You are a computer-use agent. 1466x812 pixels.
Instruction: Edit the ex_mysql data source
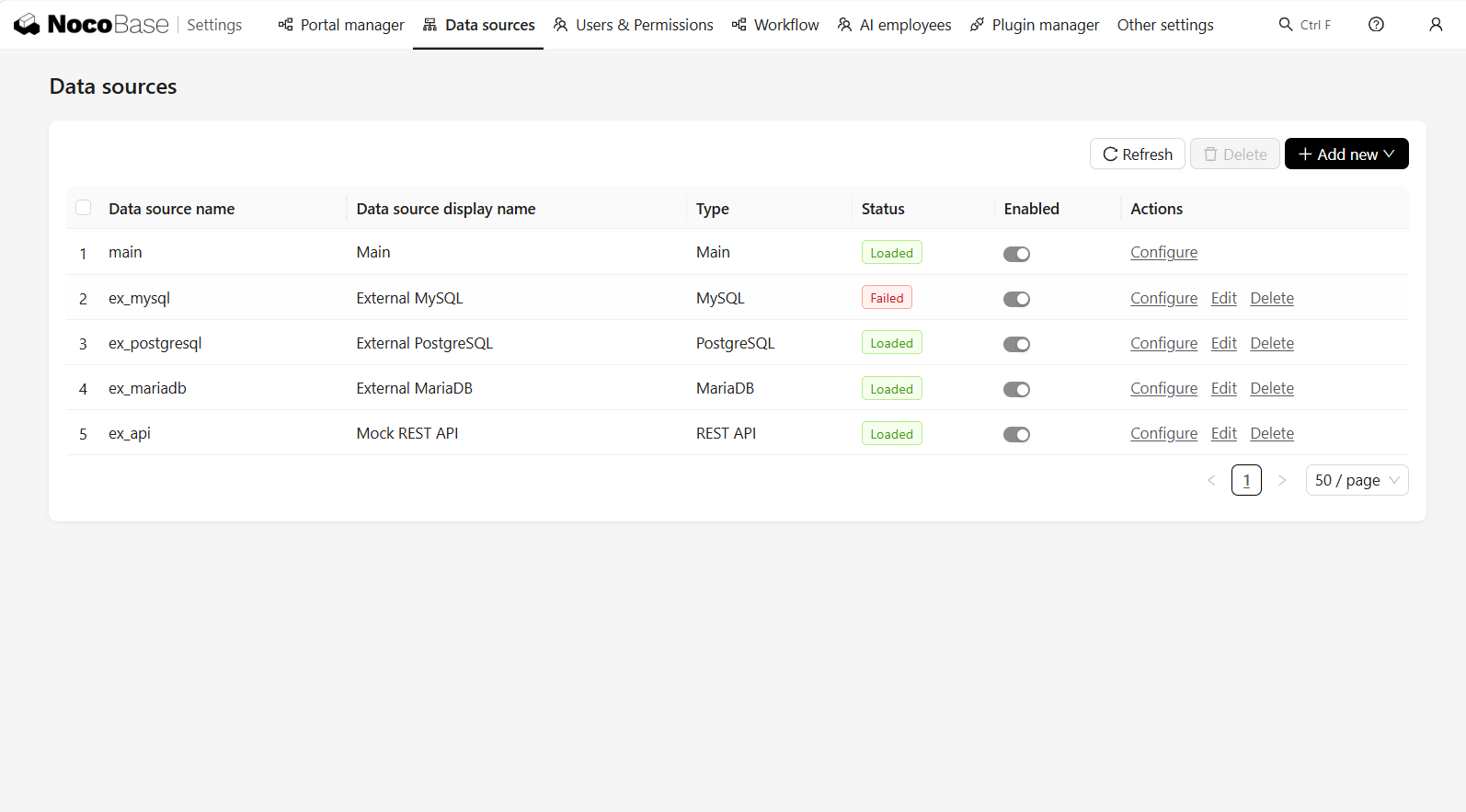coord(1223,298)
